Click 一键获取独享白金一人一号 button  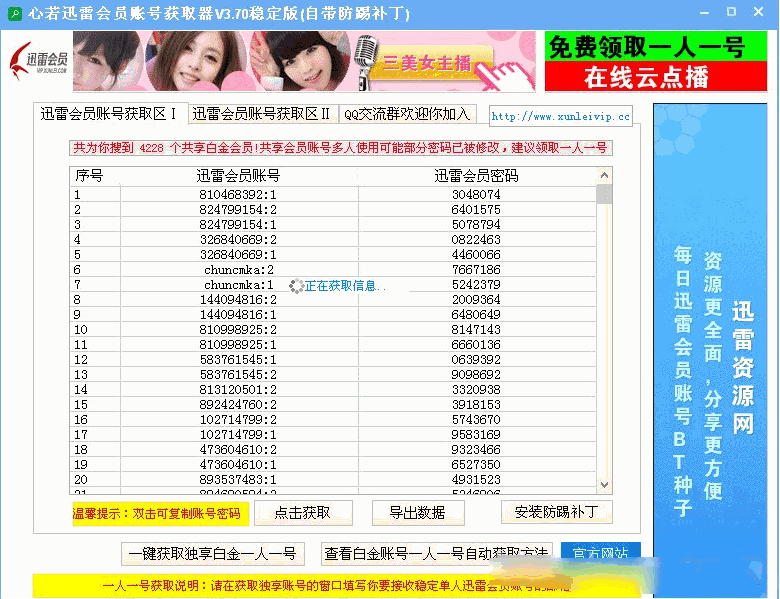tap(212, 554)
